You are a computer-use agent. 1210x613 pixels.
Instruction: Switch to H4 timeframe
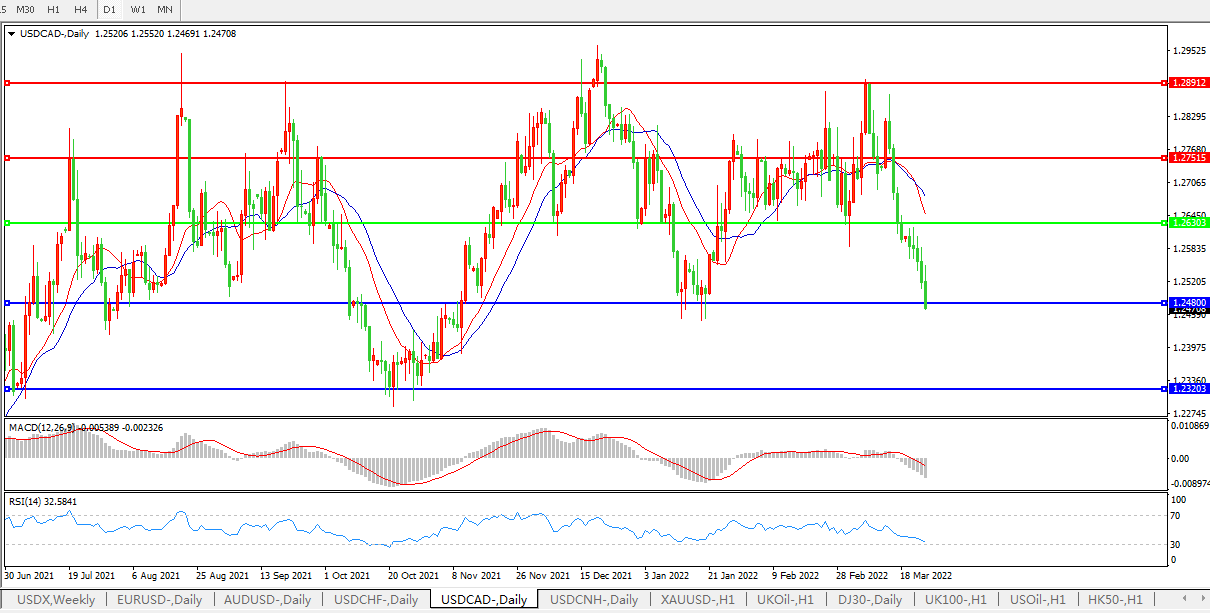[x=80, y=9]
